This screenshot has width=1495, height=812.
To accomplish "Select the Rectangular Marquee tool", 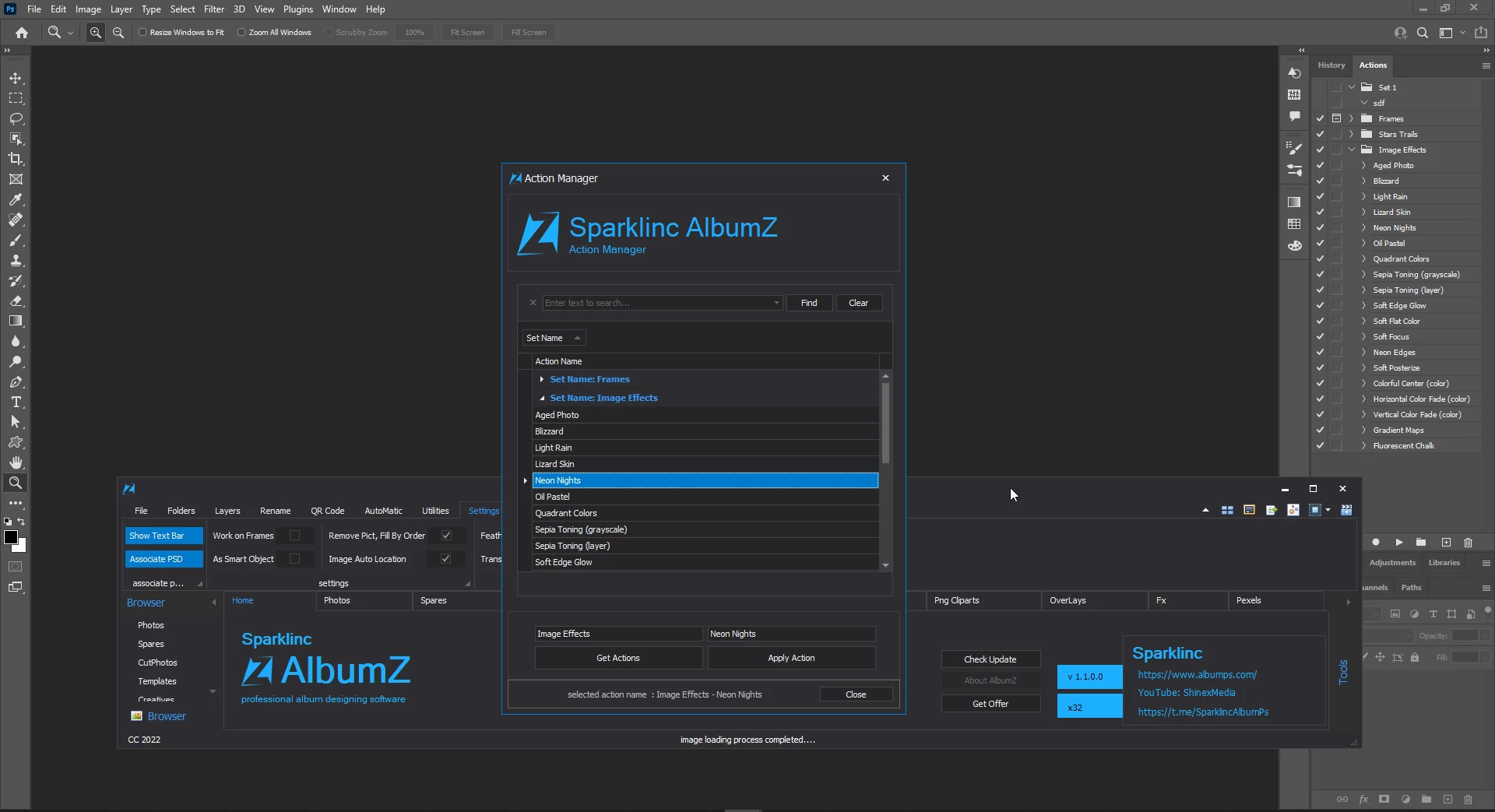I will (16, 98).
